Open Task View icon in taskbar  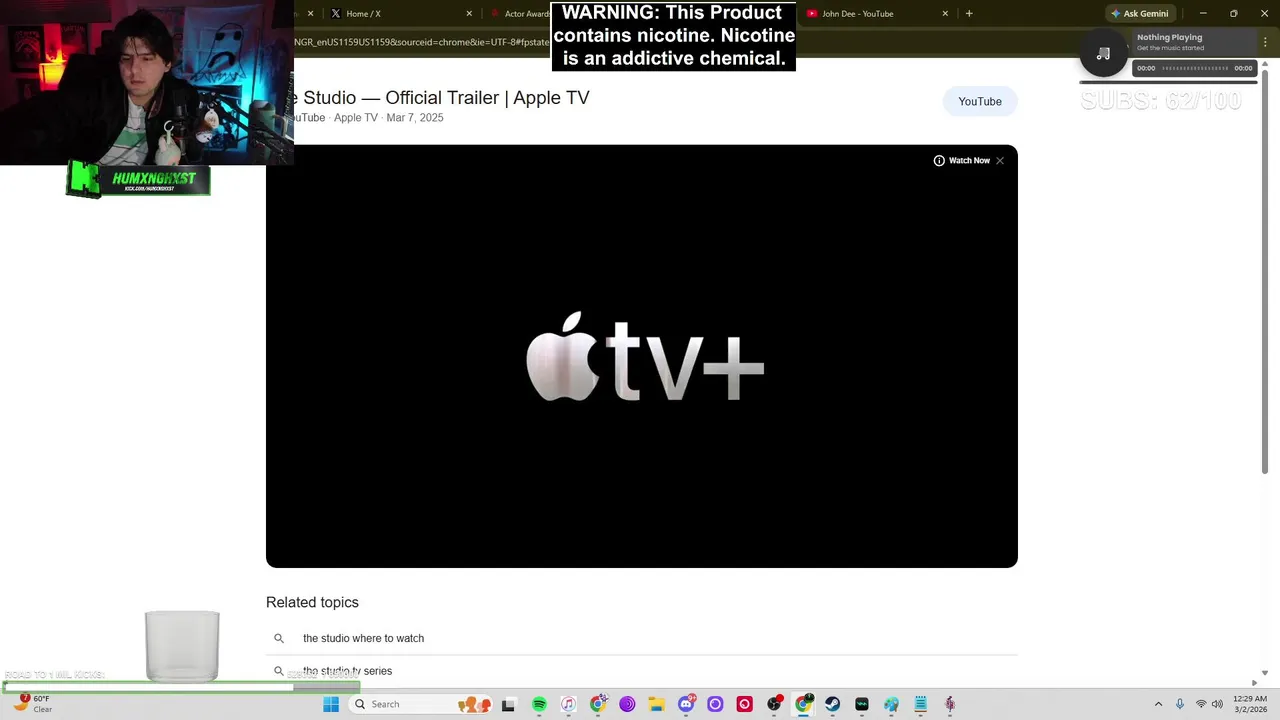click(x=508, y=704)
